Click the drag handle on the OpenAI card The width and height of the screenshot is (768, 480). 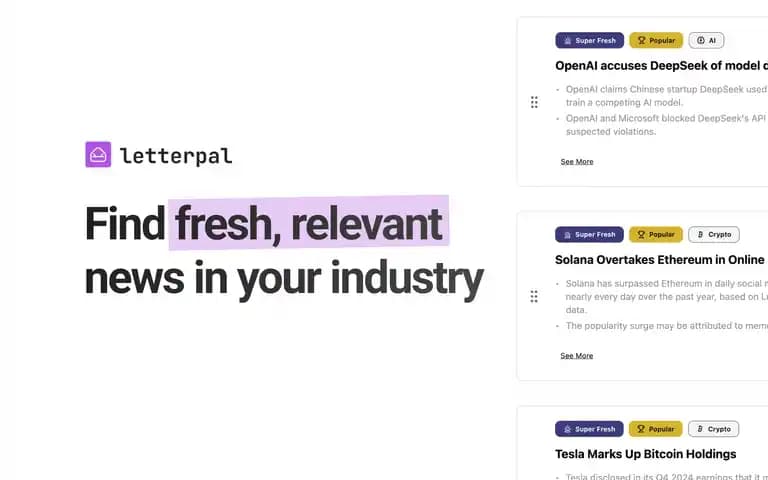(534, 102)
